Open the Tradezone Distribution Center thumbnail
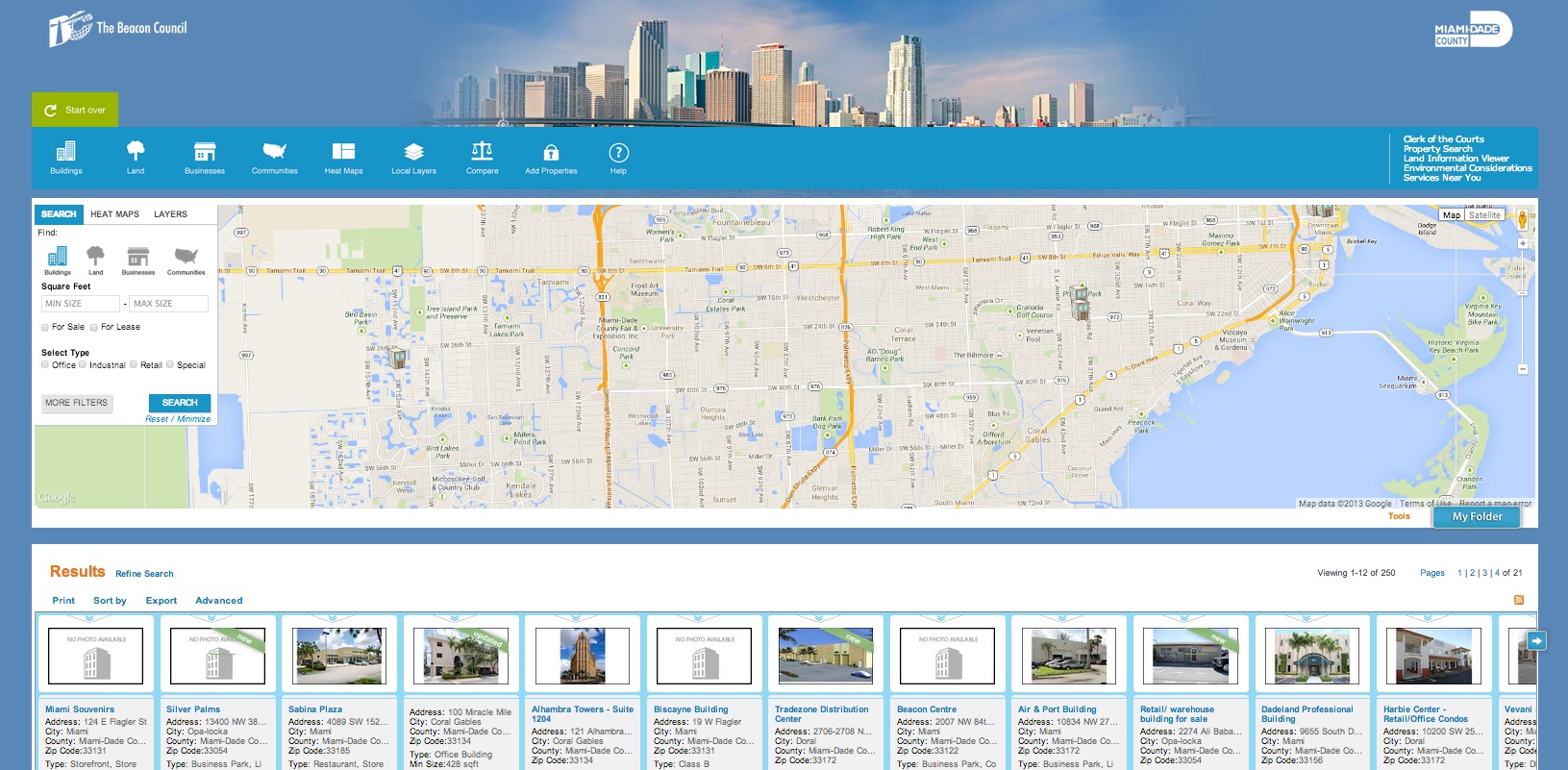Viewport: 1568px width, 770px height. pos(826,656)
